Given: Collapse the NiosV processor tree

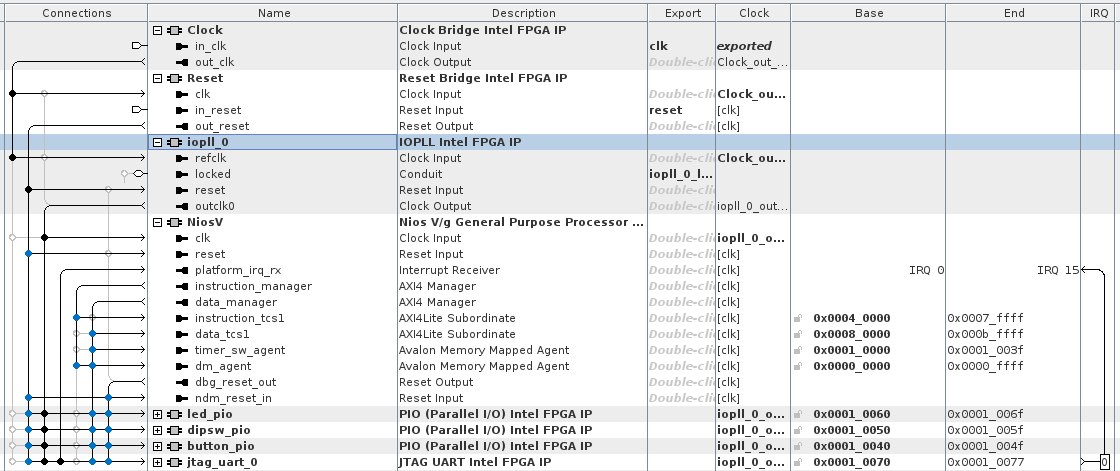Looking at the screenshot, I should point(158,222).
